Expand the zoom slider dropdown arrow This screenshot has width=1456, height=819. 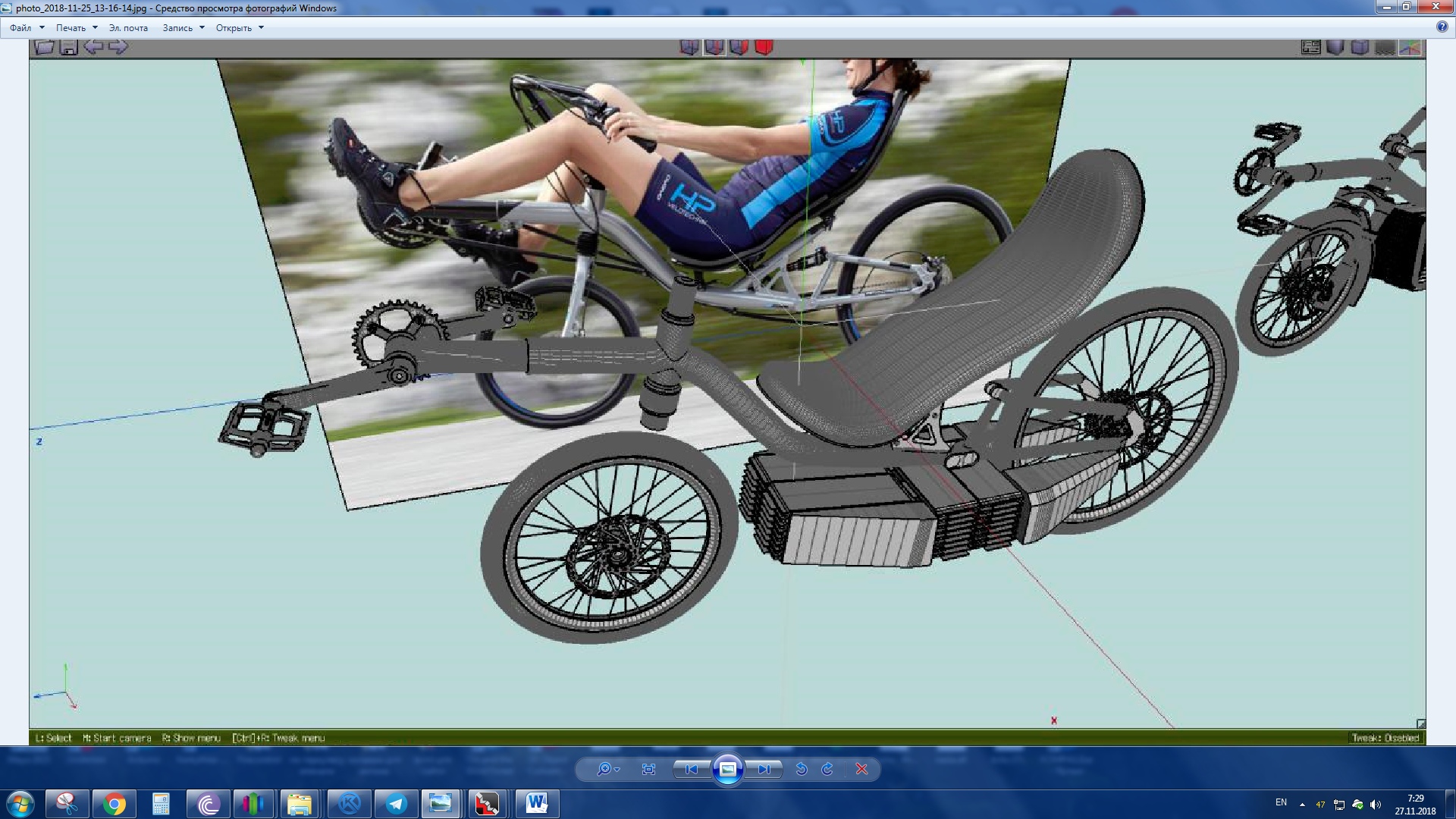(x=617, y=770)
